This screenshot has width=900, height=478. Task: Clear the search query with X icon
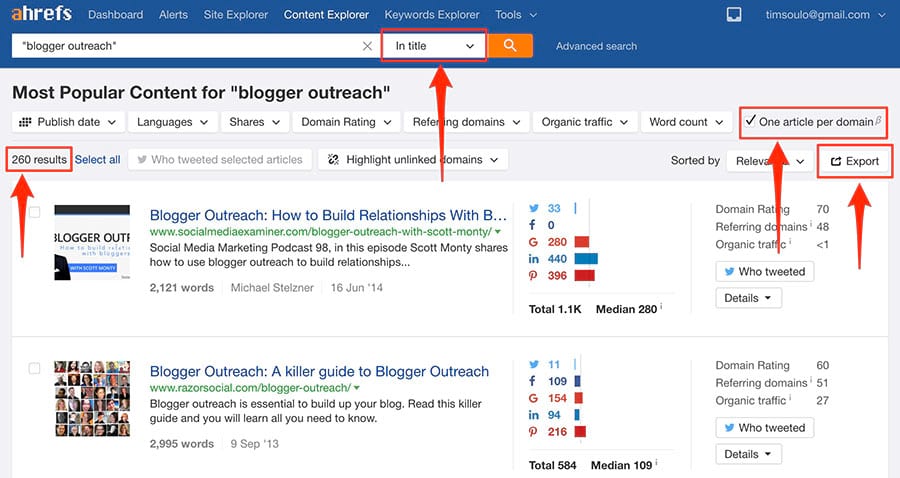tap(367, 46)
